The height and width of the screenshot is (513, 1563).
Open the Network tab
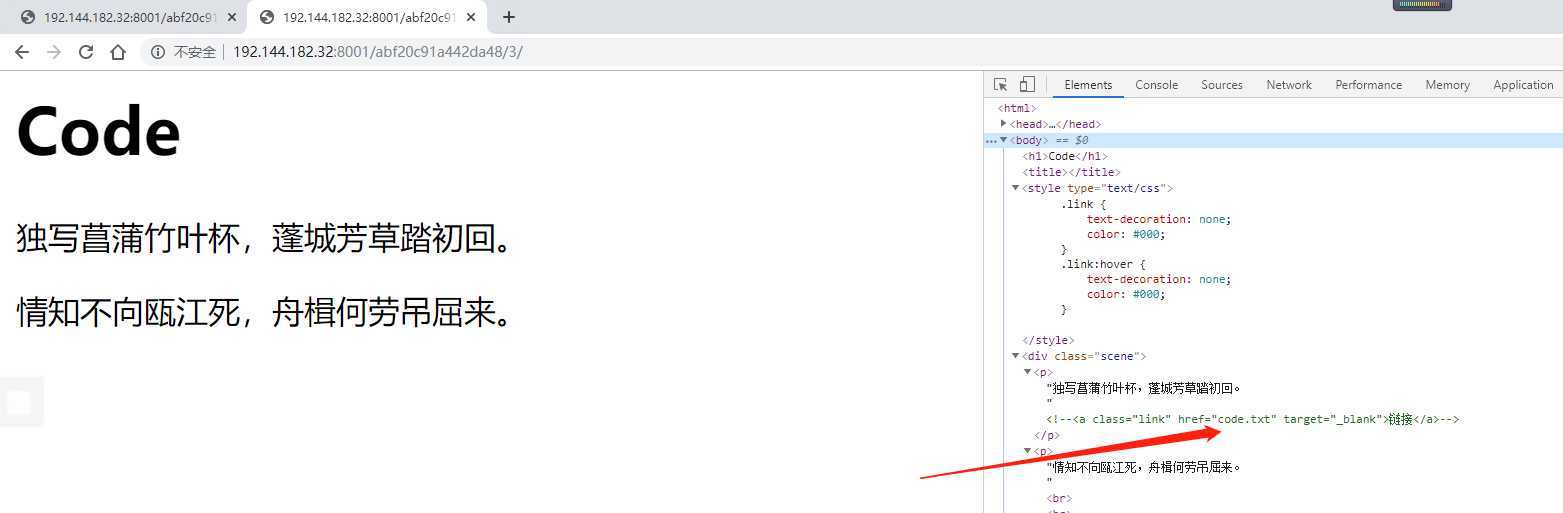1289,85
